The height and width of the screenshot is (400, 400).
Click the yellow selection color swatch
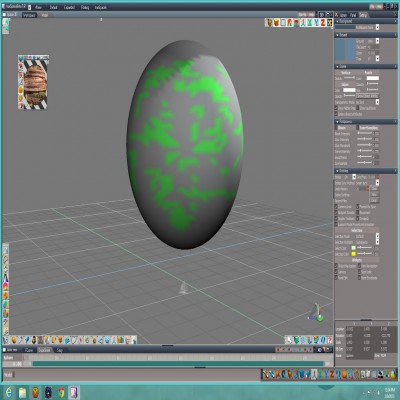pos(354,254)
